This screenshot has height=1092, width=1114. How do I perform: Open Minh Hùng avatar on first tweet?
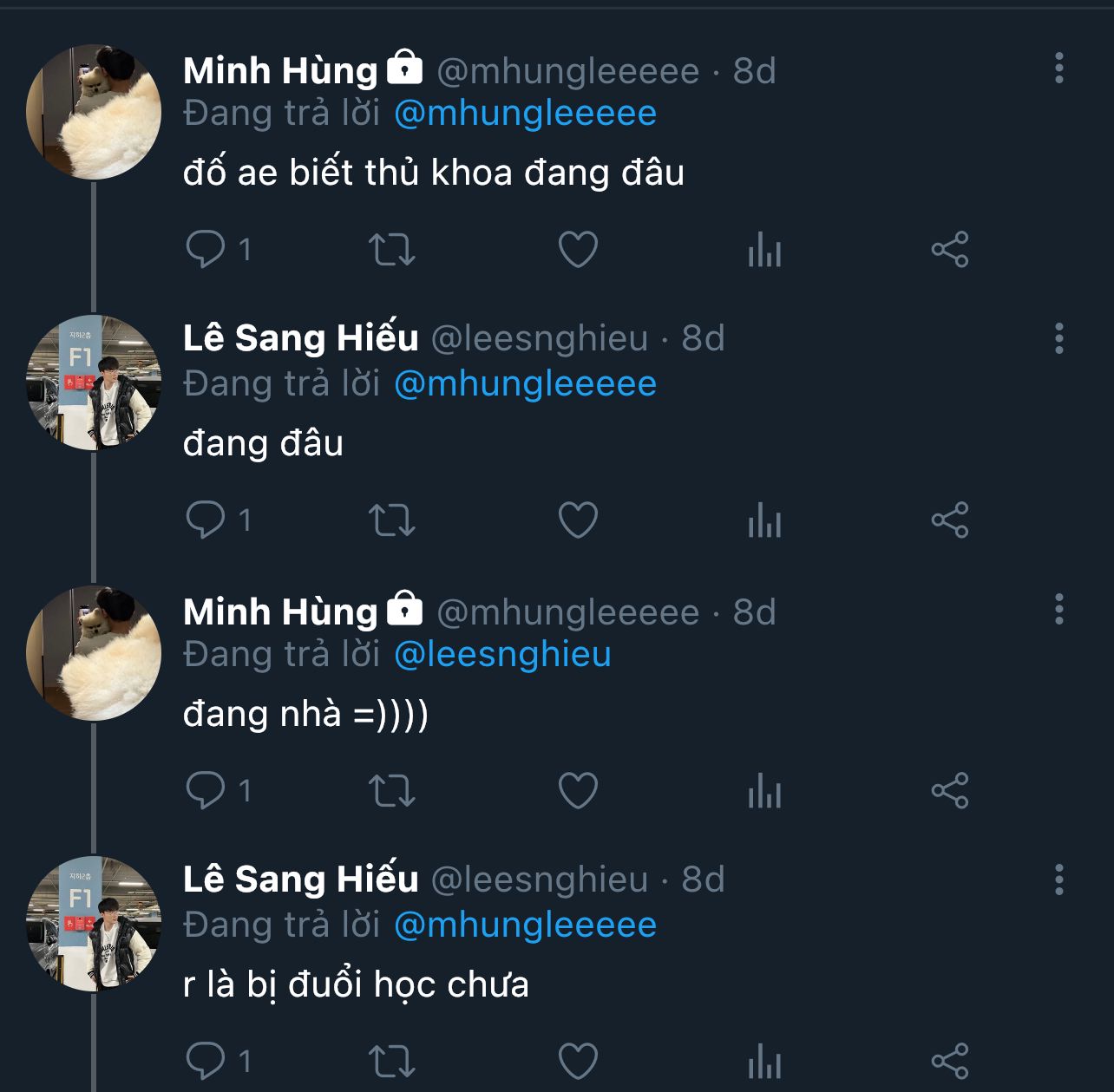point(94,112)
